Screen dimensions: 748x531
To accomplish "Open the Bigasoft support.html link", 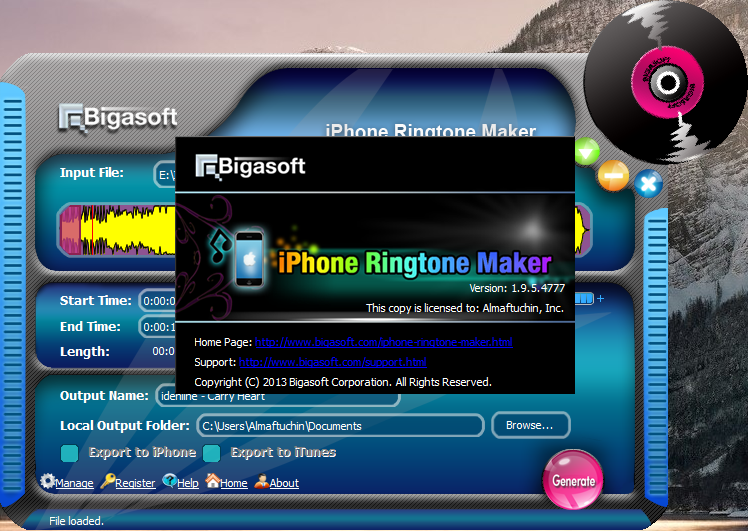I will point(332,362).
